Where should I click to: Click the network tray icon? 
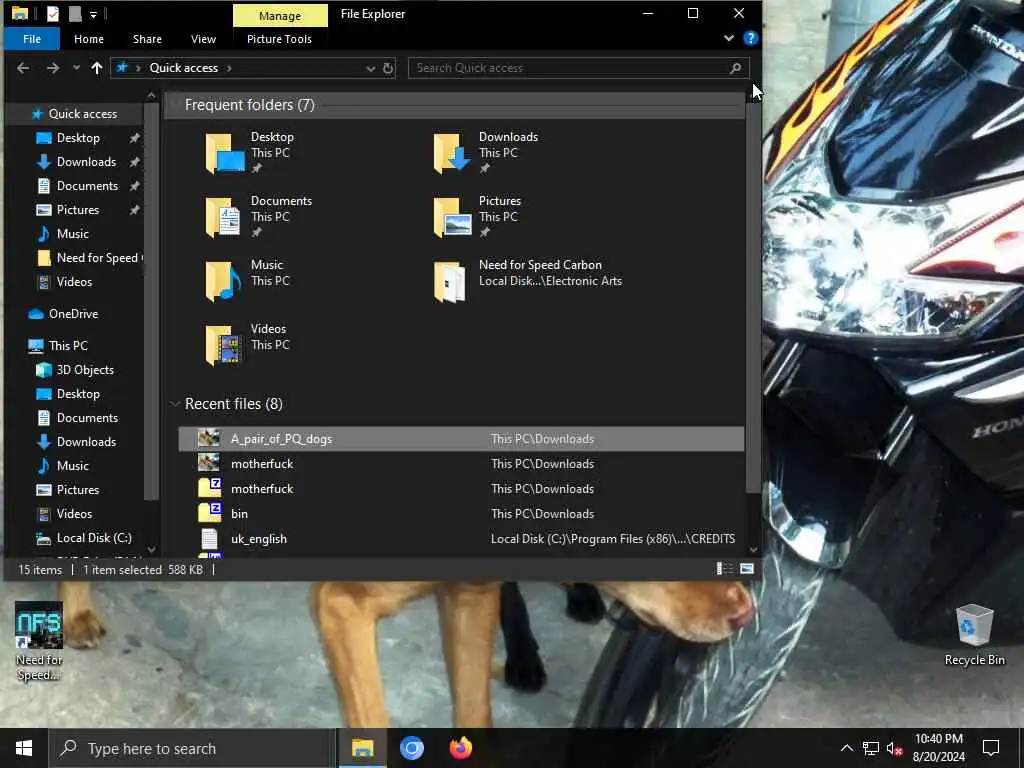(871, 748)
